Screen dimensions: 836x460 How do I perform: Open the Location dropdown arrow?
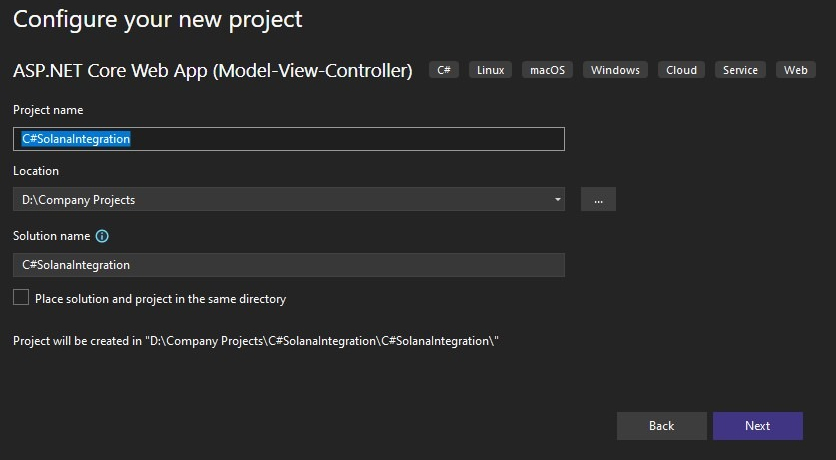[557, 199]
